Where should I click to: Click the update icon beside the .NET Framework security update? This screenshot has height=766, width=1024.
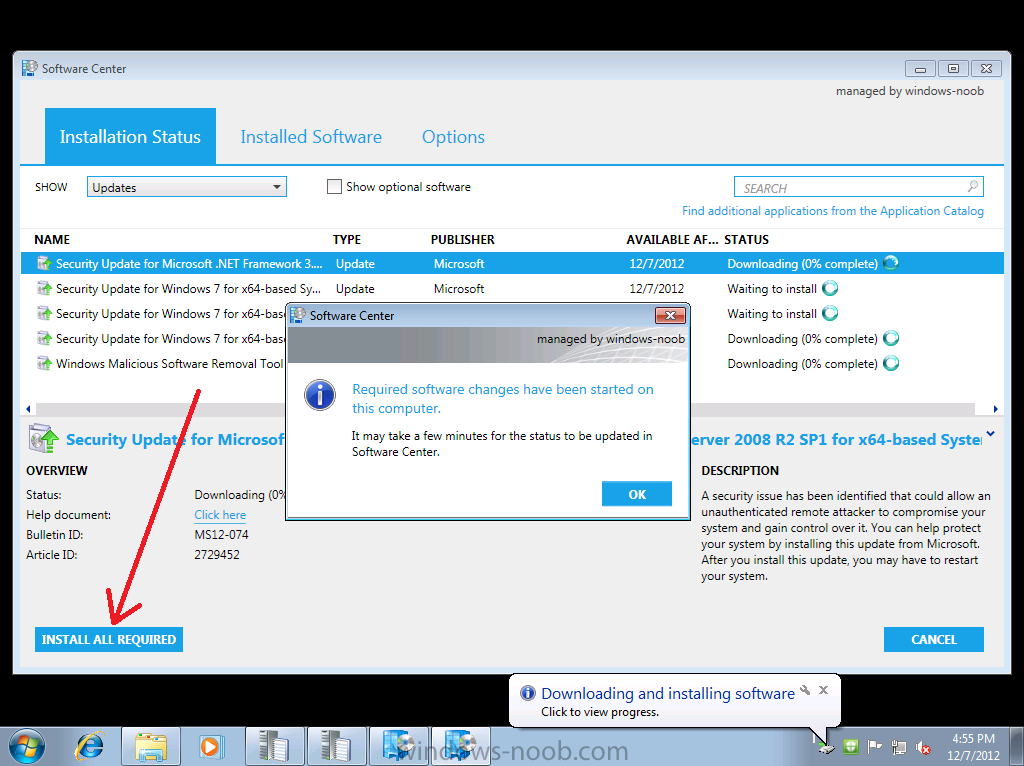pos(44,263)
